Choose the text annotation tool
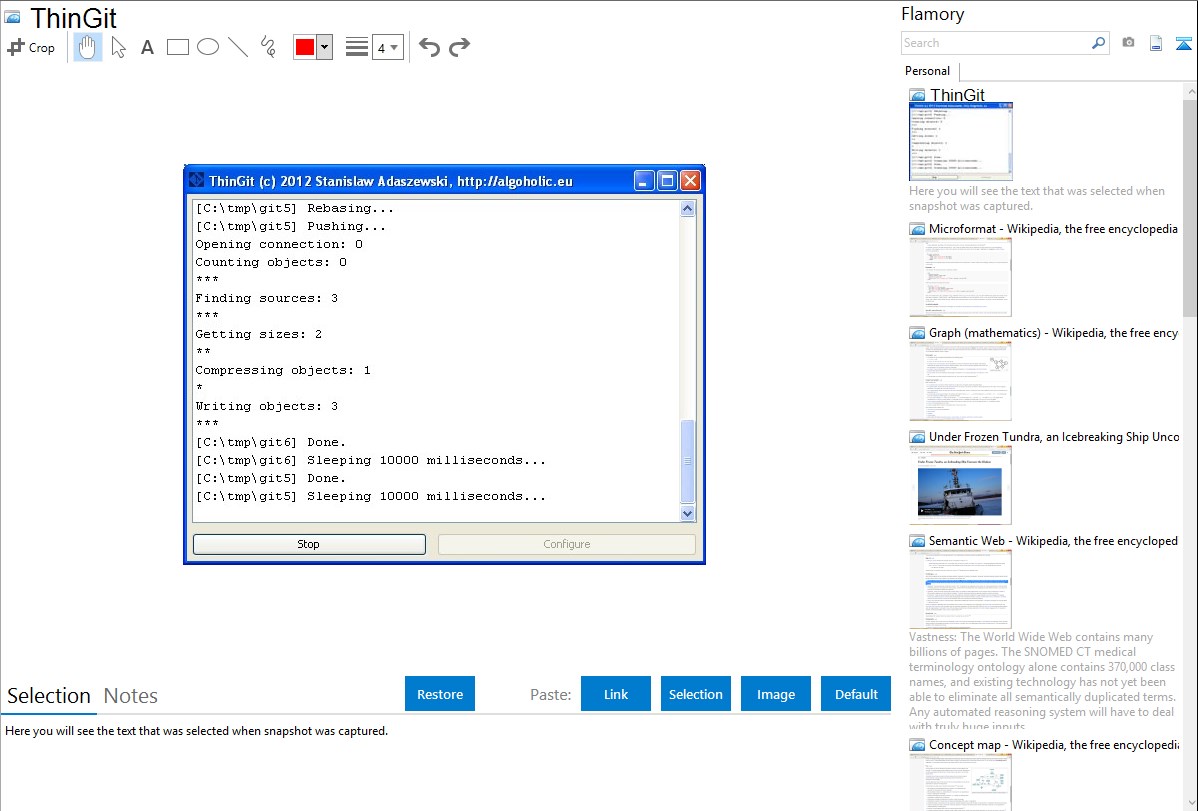Viewport: 1198px width, 811px height. [x=147, y=47]
